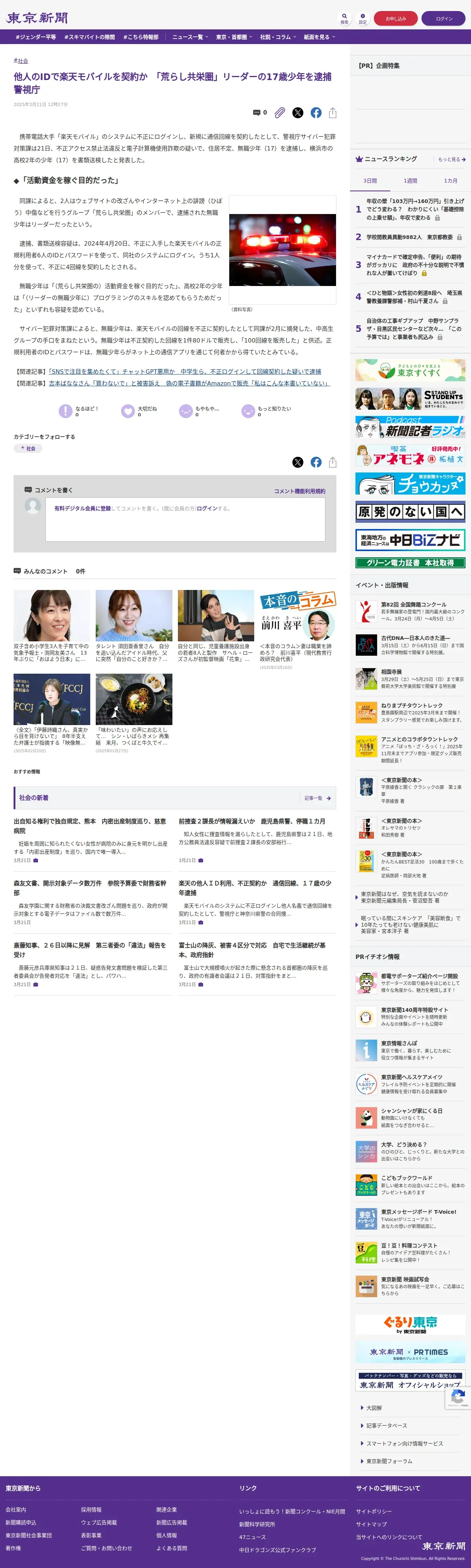Open 記事一覧 link in 社会の新着
Image resolution: width=471 pixels, height=1568 pixels.
[x=318, y=798]
